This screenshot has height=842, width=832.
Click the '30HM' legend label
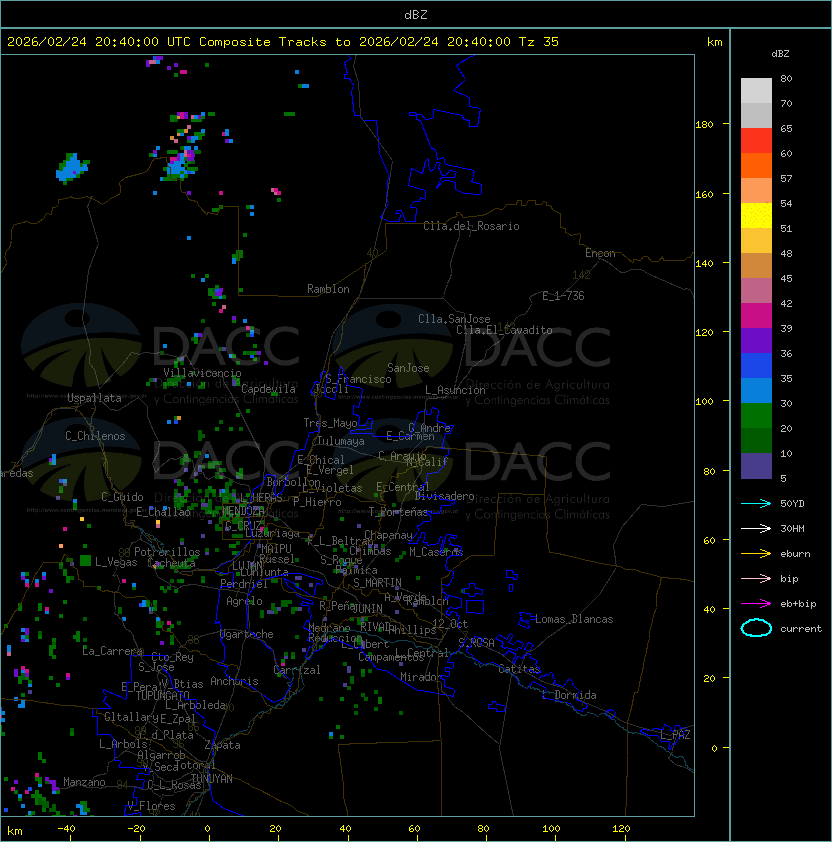[792, 529]
